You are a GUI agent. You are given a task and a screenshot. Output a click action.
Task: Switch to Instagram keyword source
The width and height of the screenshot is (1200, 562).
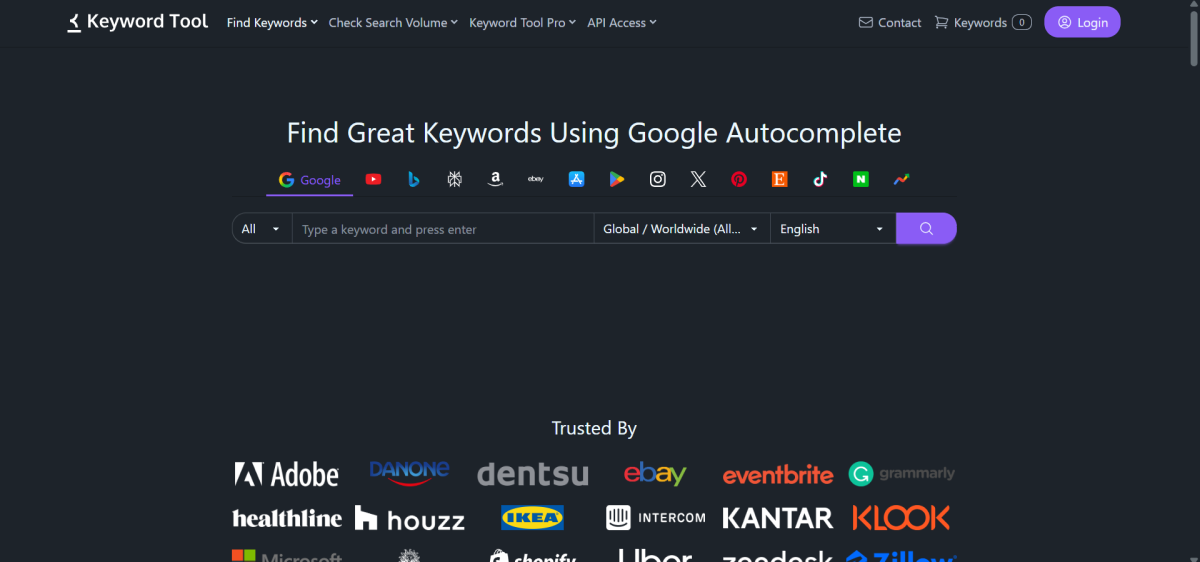[x=658, y=179]
